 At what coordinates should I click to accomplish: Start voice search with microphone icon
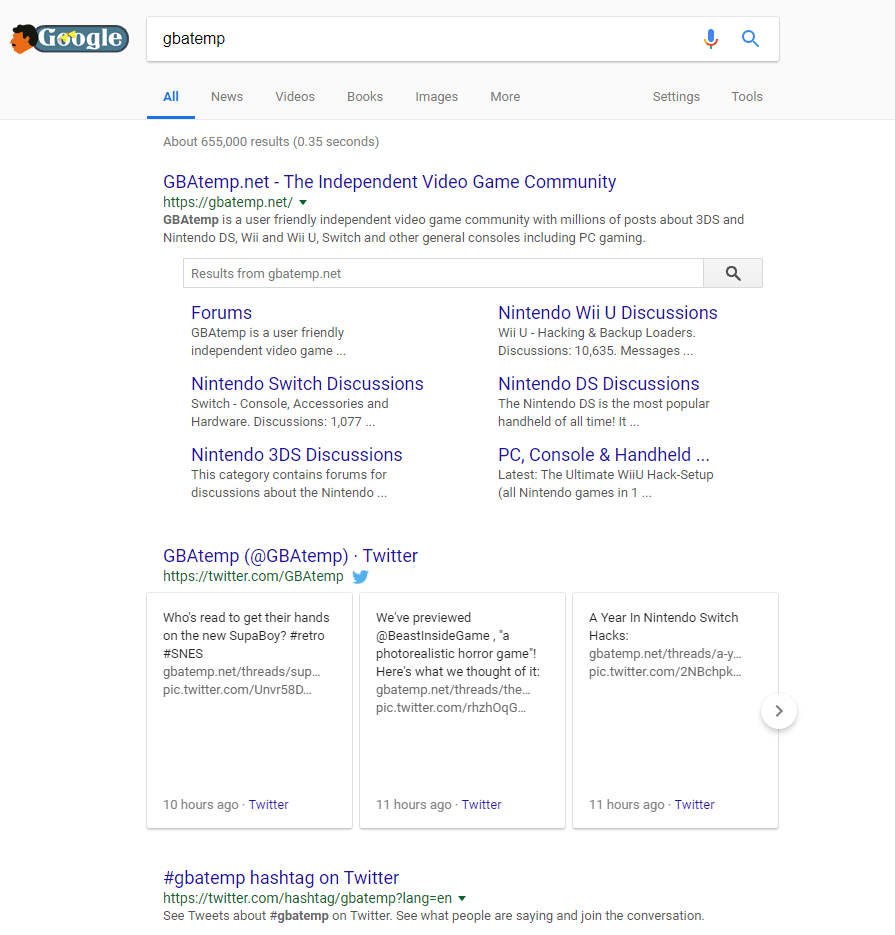coord(710,39)
